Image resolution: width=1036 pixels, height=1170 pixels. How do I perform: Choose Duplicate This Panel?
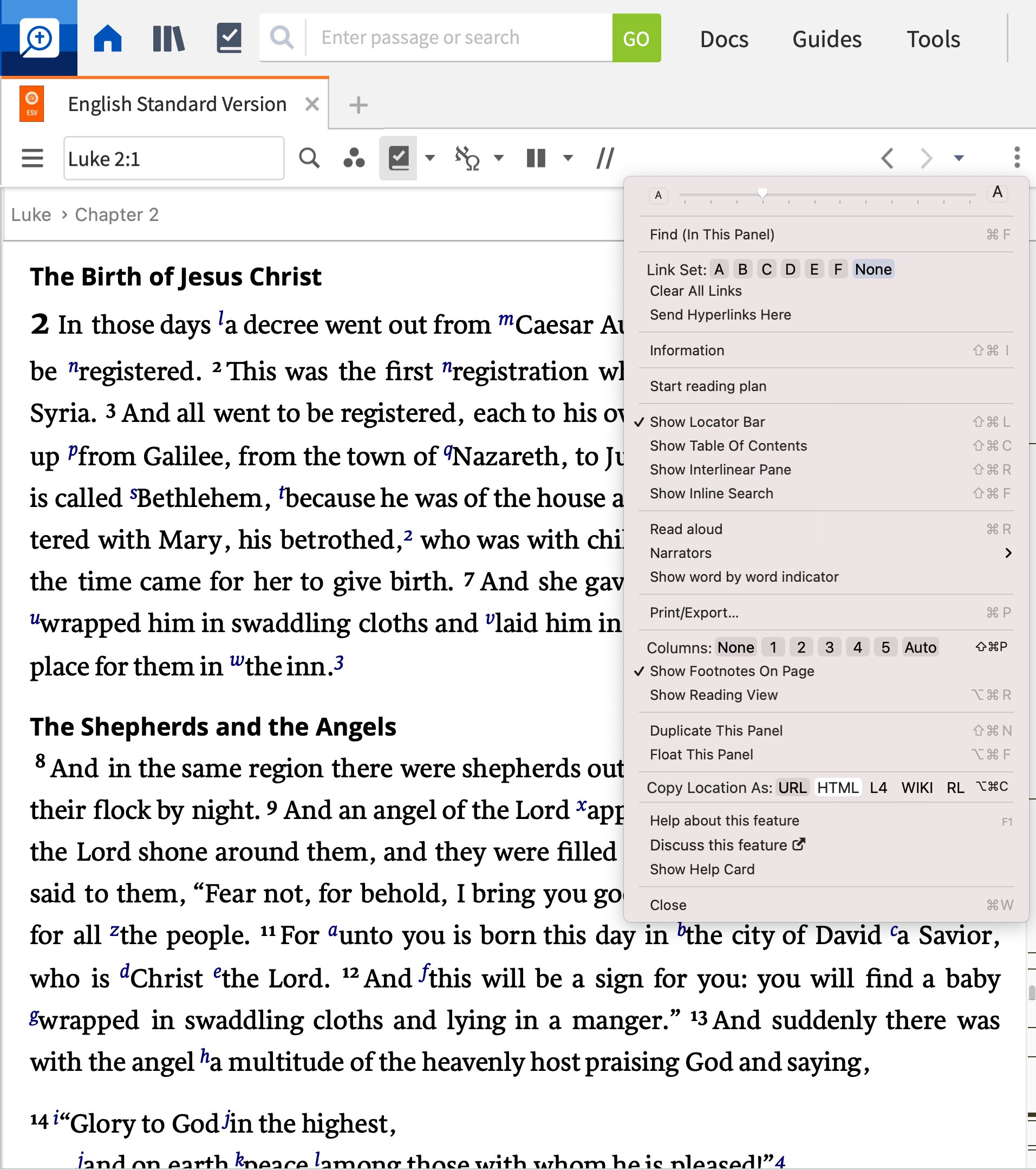pos(826,730)
